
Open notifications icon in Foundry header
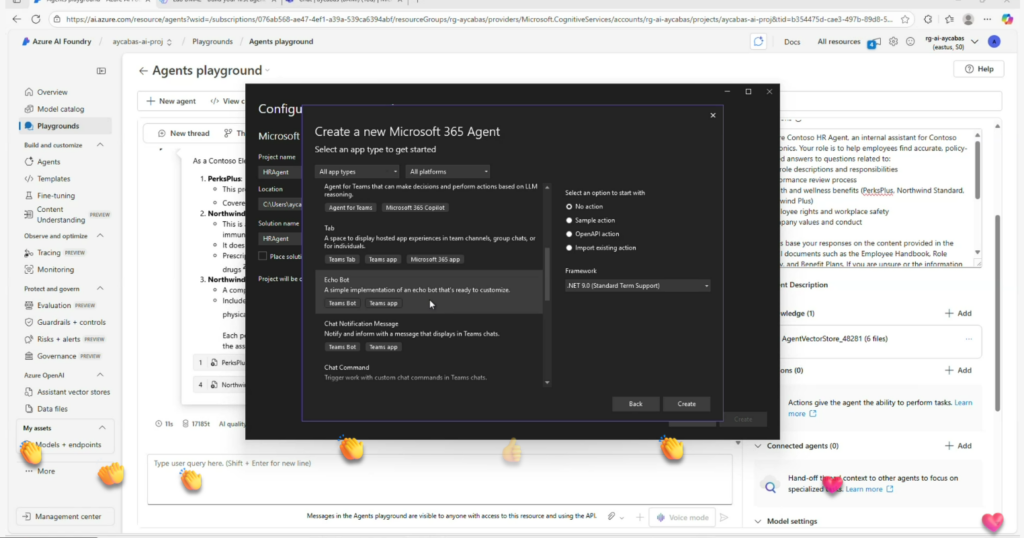(x=873, y=42)
